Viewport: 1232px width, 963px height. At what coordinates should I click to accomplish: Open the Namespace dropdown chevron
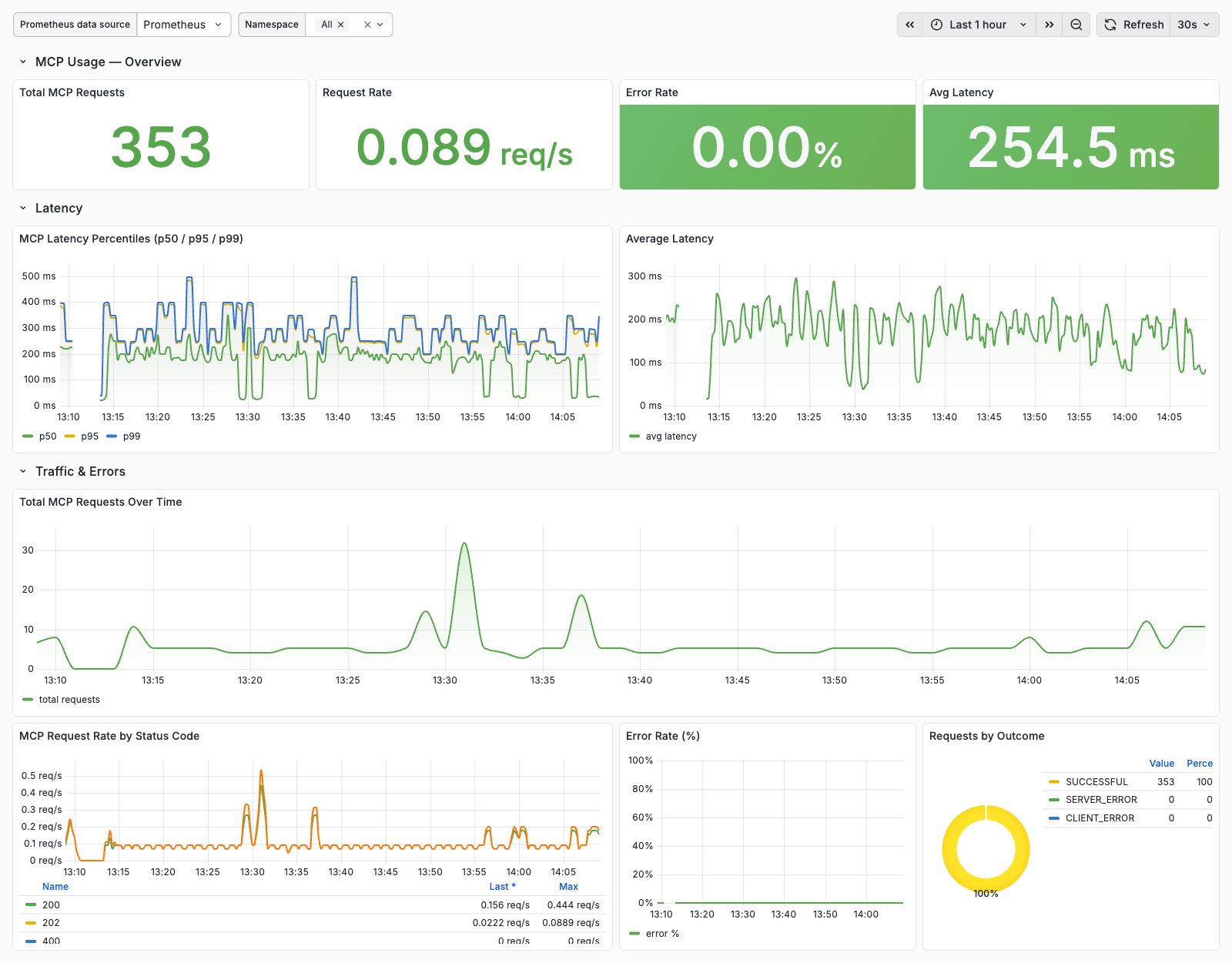click(380, 25)
